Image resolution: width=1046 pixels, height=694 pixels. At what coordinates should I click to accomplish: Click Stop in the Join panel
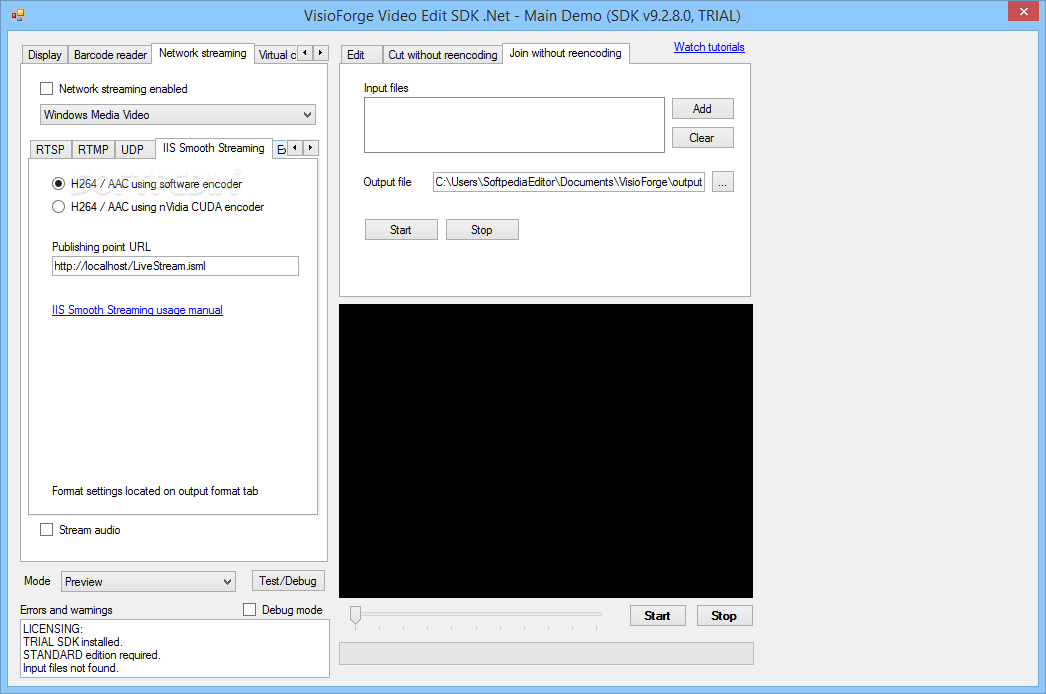(482, 230)
